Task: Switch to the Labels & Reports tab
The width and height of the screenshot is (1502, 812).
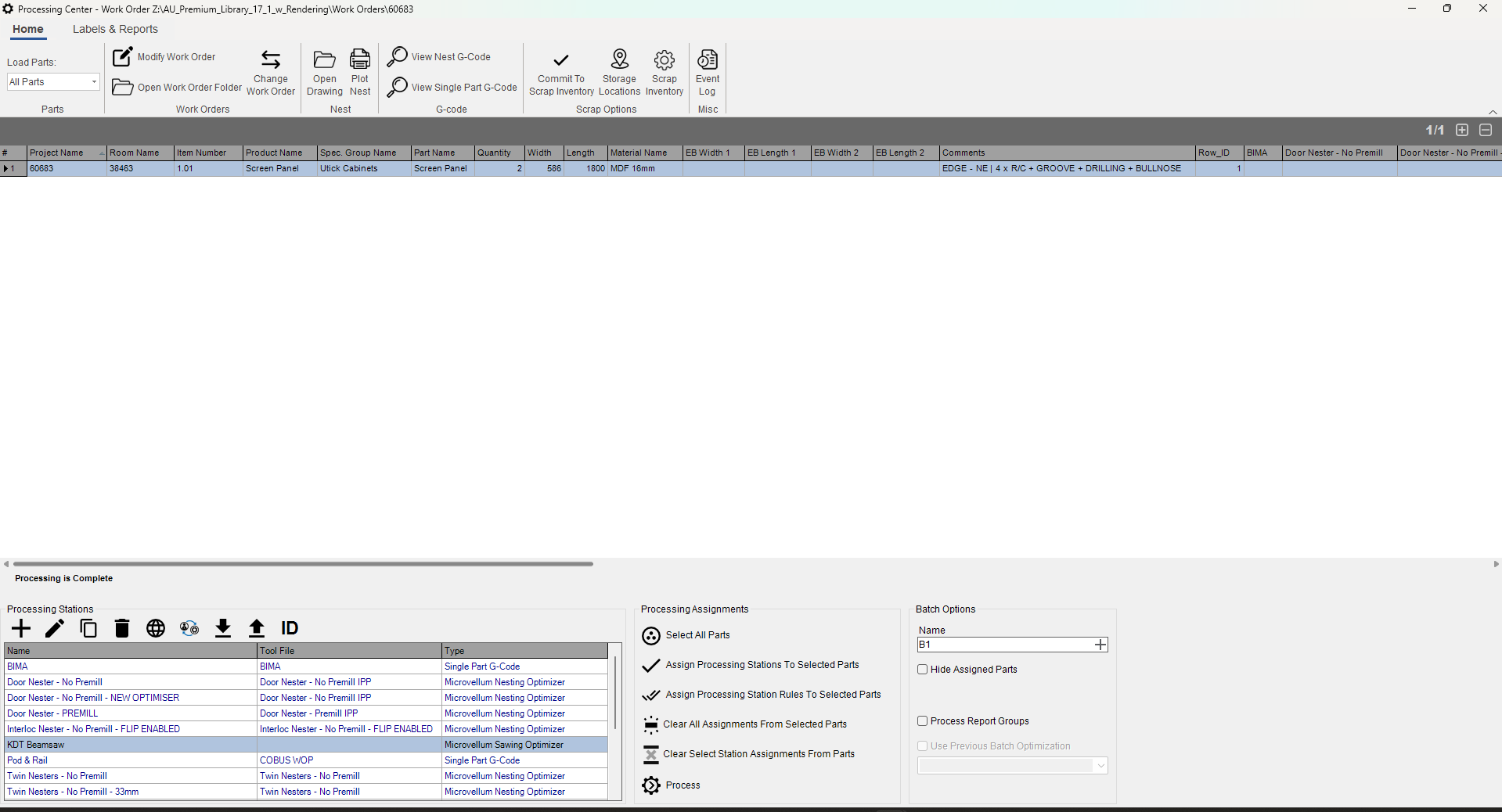Action: pos(115,29)
